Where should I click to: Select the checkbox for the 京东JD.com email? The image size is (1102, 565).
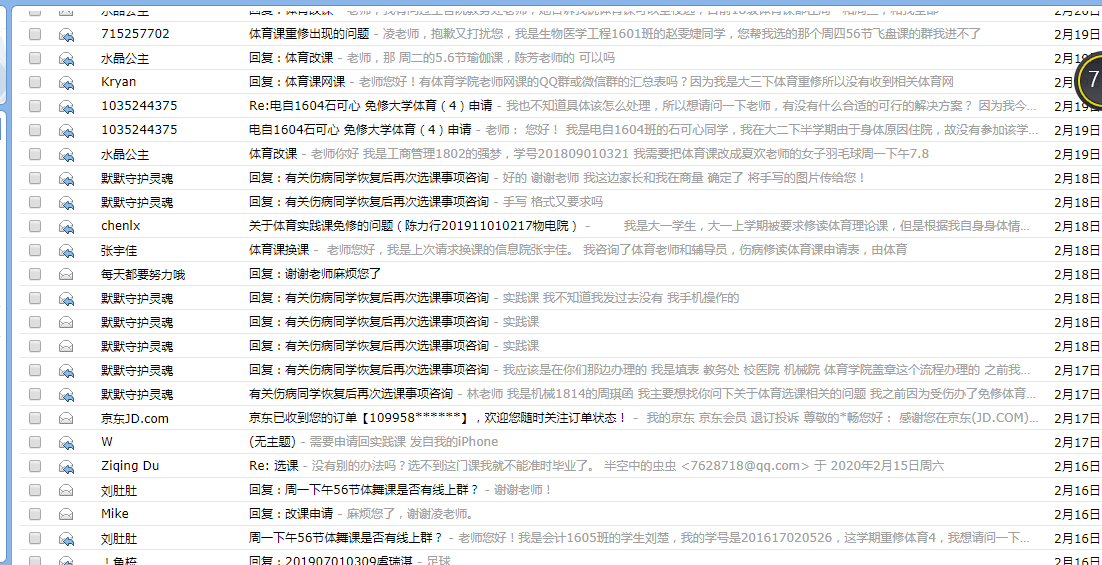(36, 418)
